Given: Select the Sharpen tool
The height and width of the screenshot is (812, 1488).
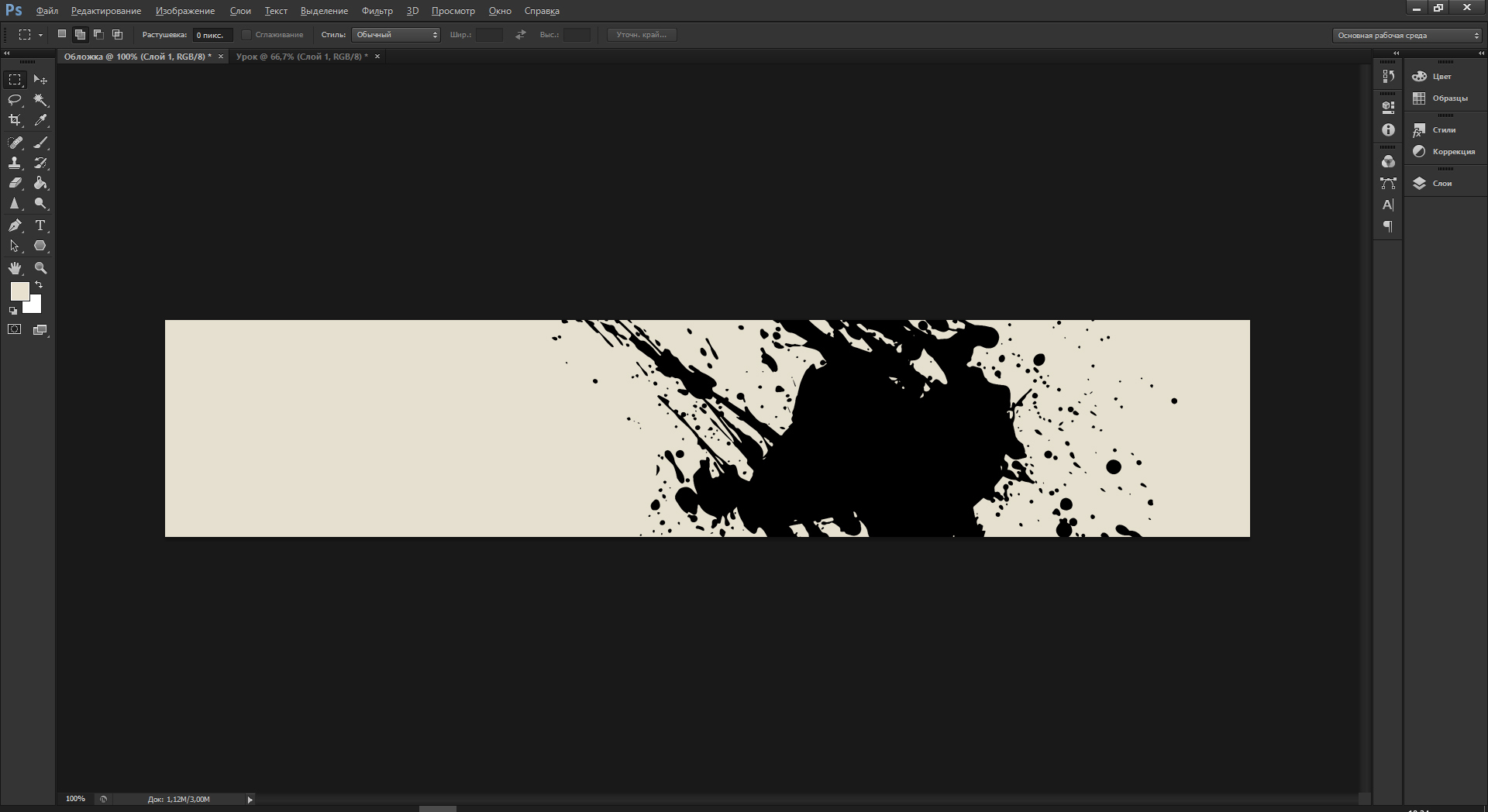Looking at the screenshot, I should 15,203.
